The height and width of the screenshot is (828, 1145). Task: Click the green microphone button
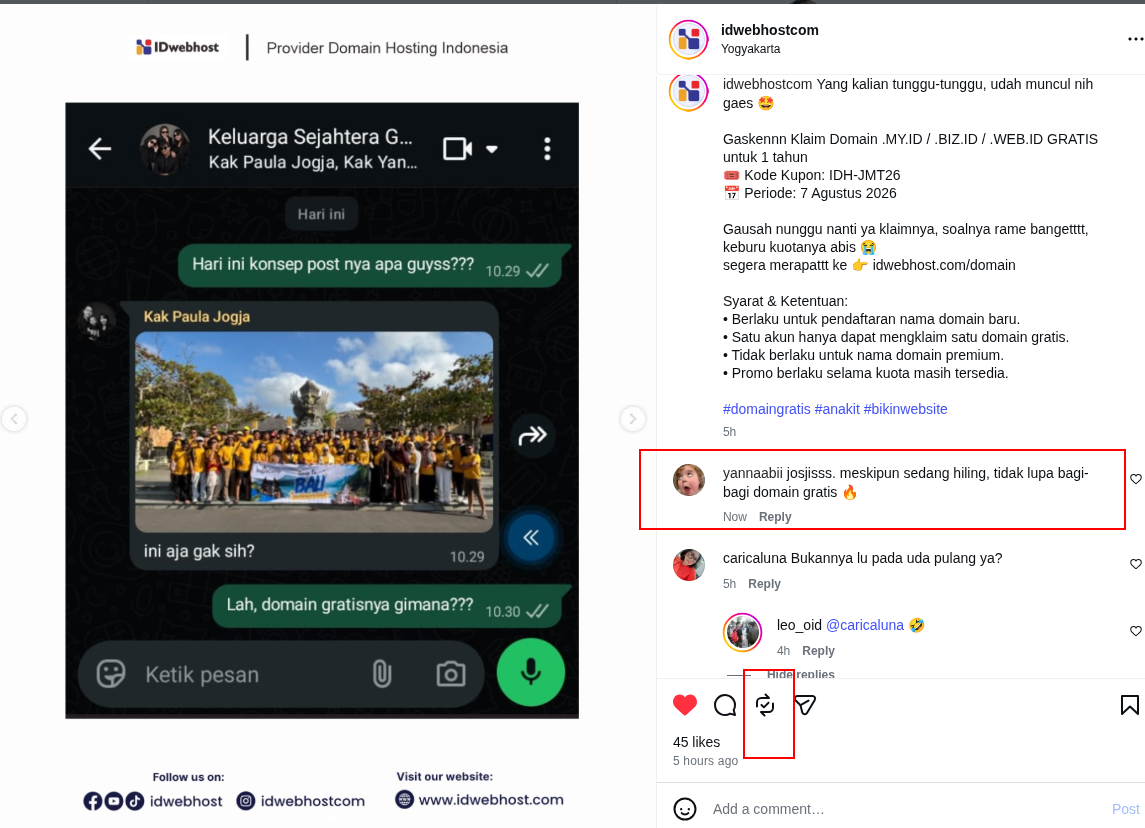[x=531, y=672]
